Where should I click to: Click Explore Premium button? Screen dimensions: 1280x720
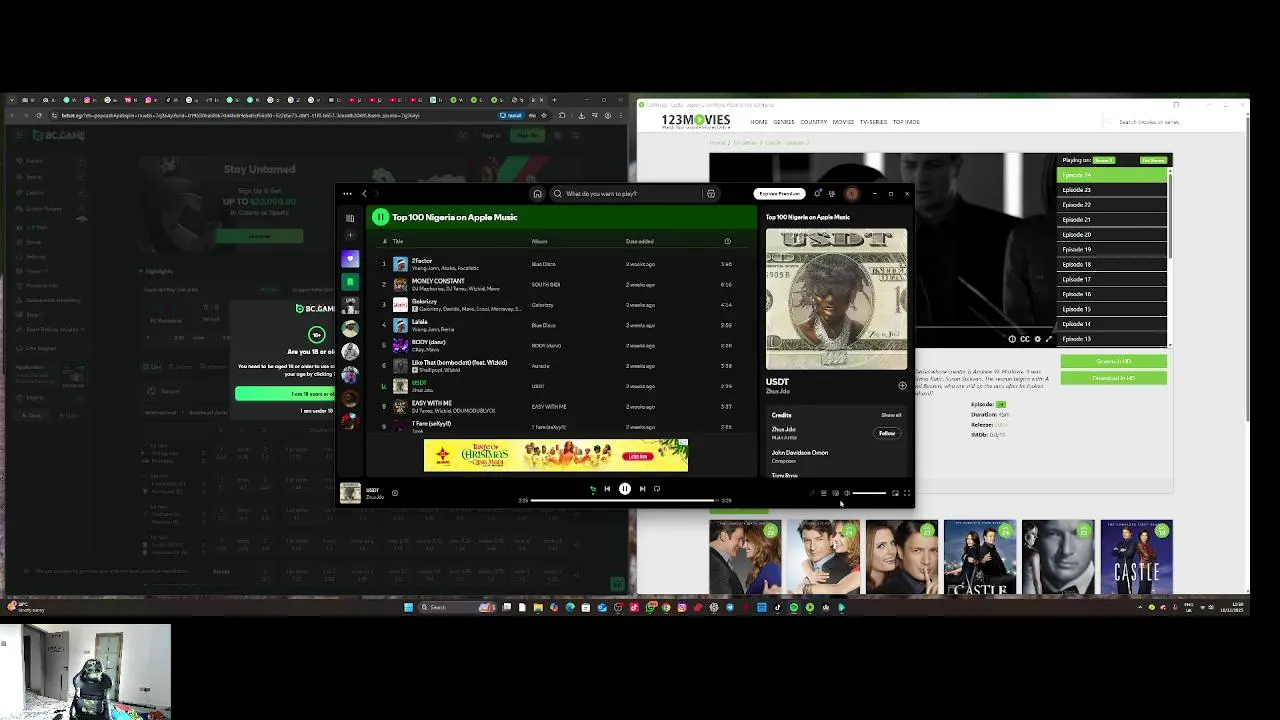tap(779, 194)
